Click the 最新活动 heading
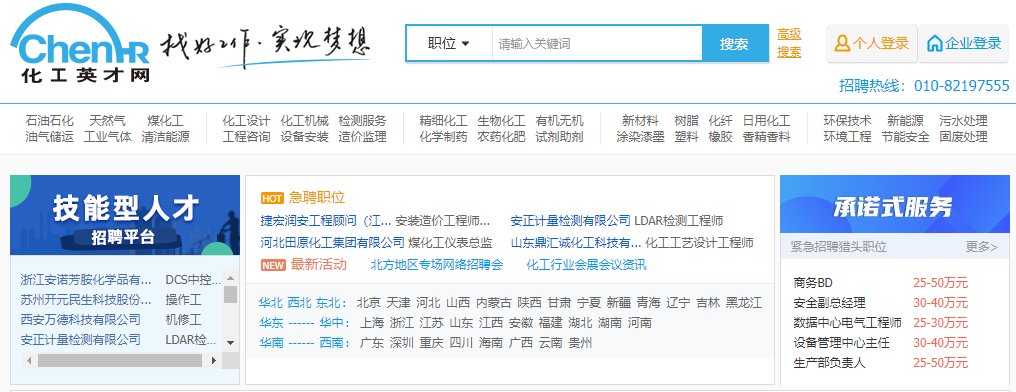The image size is (1016, 392). tap(318, 264)
